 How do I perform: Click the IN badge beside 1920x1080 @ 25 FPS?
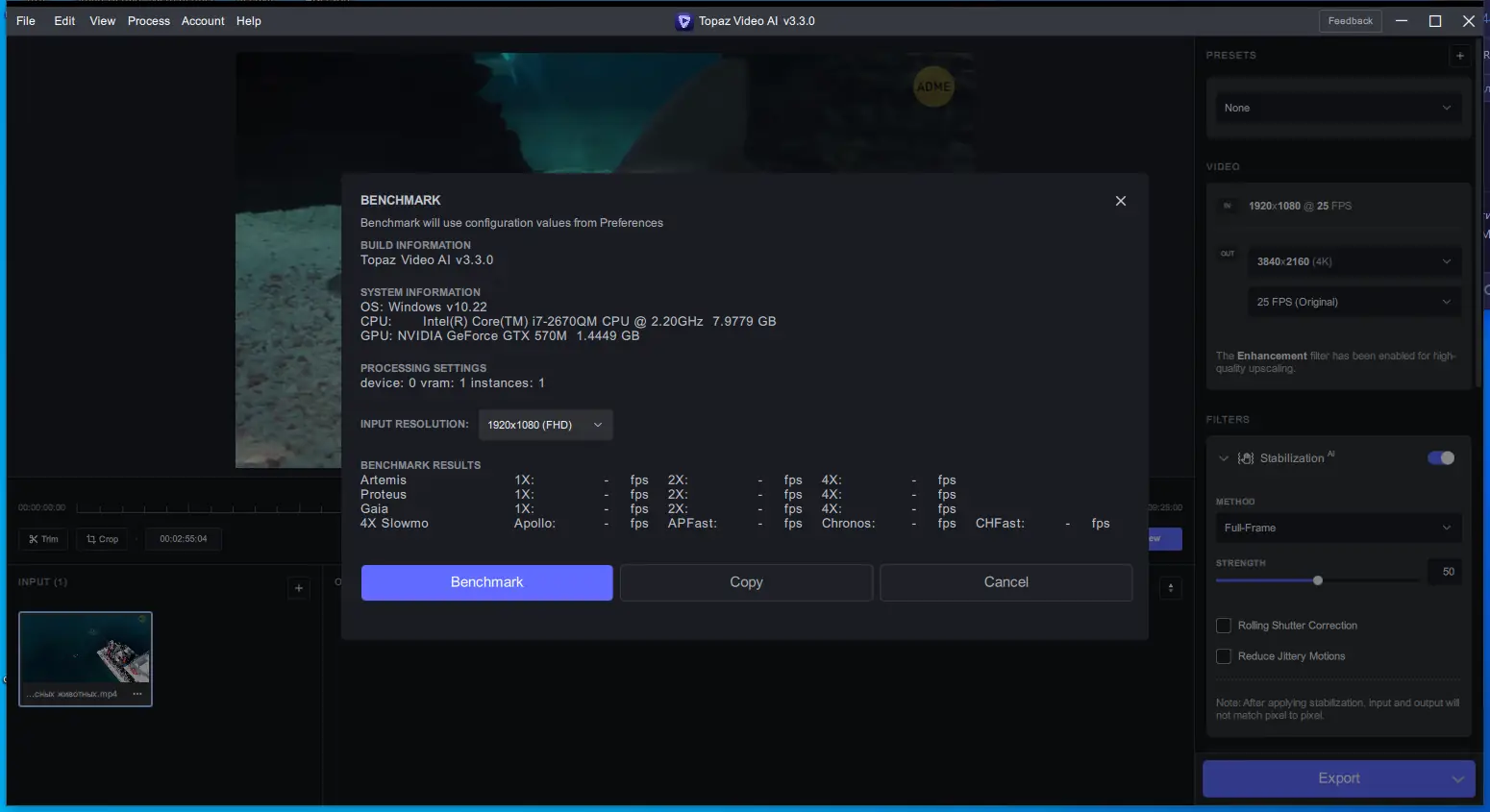[x=1228, y=206]
